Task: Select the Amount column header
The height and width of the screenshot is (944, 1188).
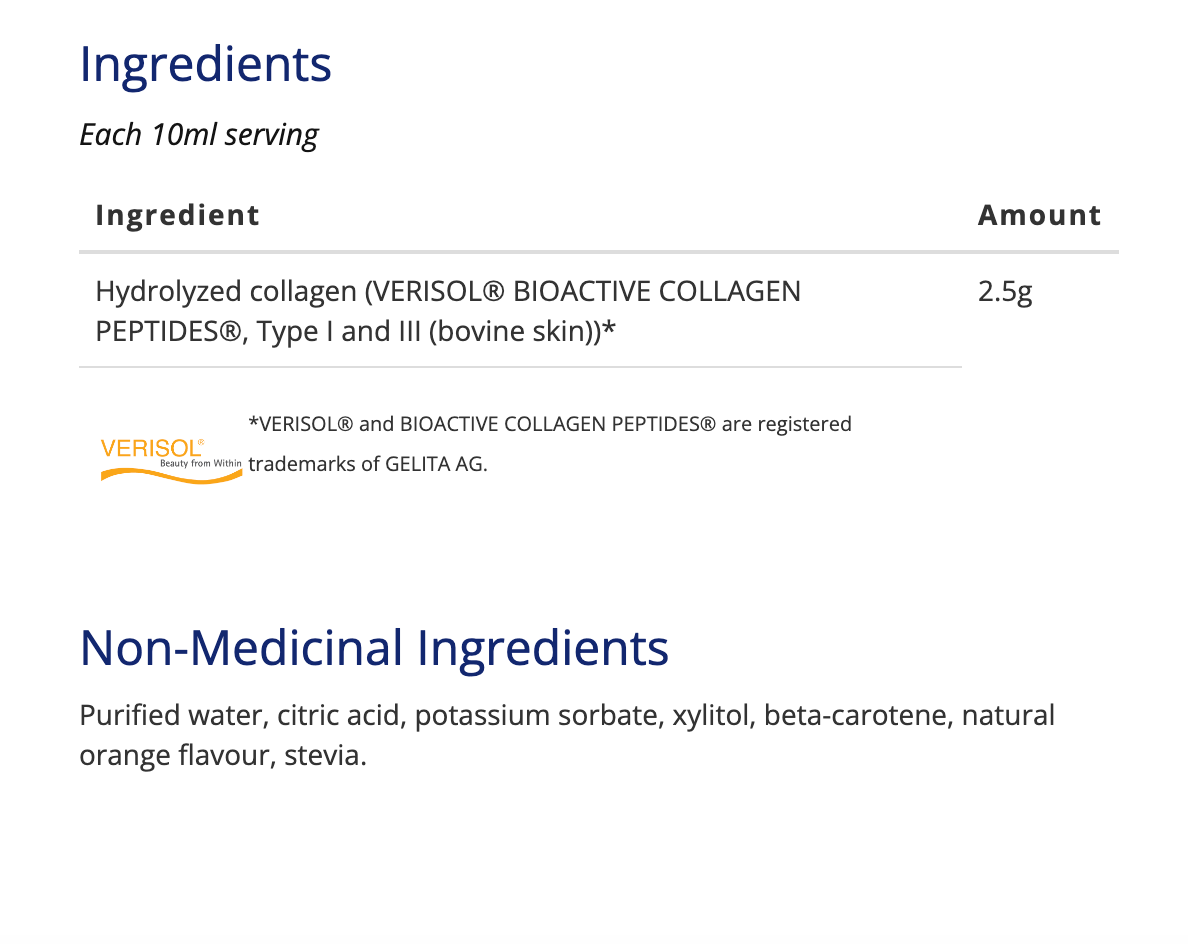Action: tap(1039, 215)
